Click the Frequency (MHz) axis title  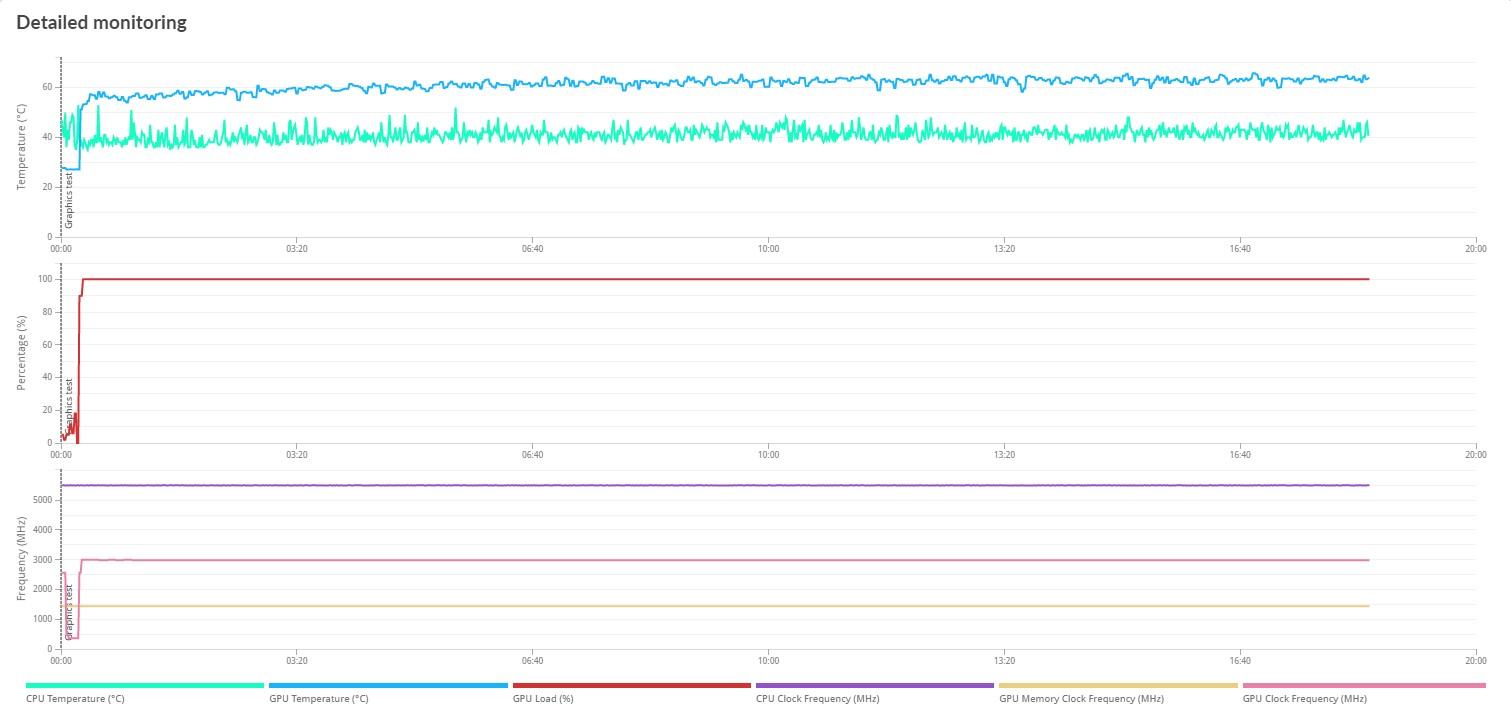(x=22, y=559)
